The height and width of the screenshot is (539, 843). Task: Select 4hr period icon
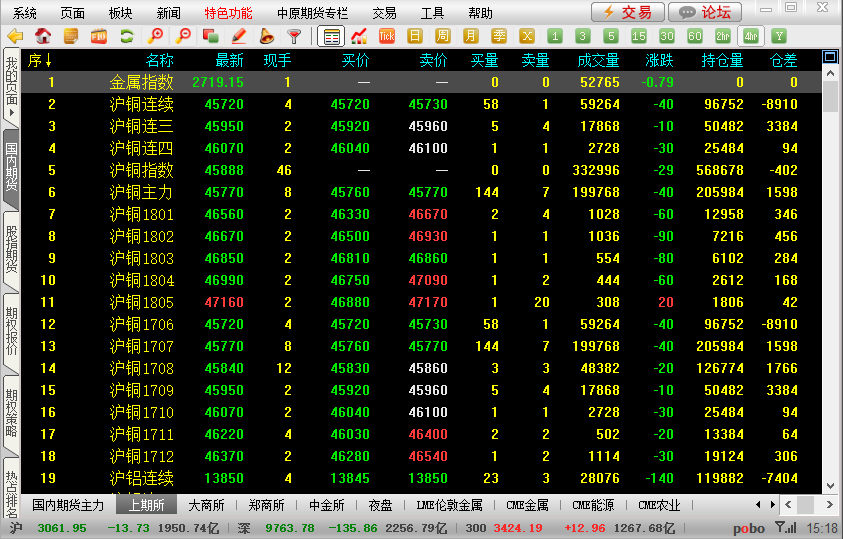(x=751, y=37)
